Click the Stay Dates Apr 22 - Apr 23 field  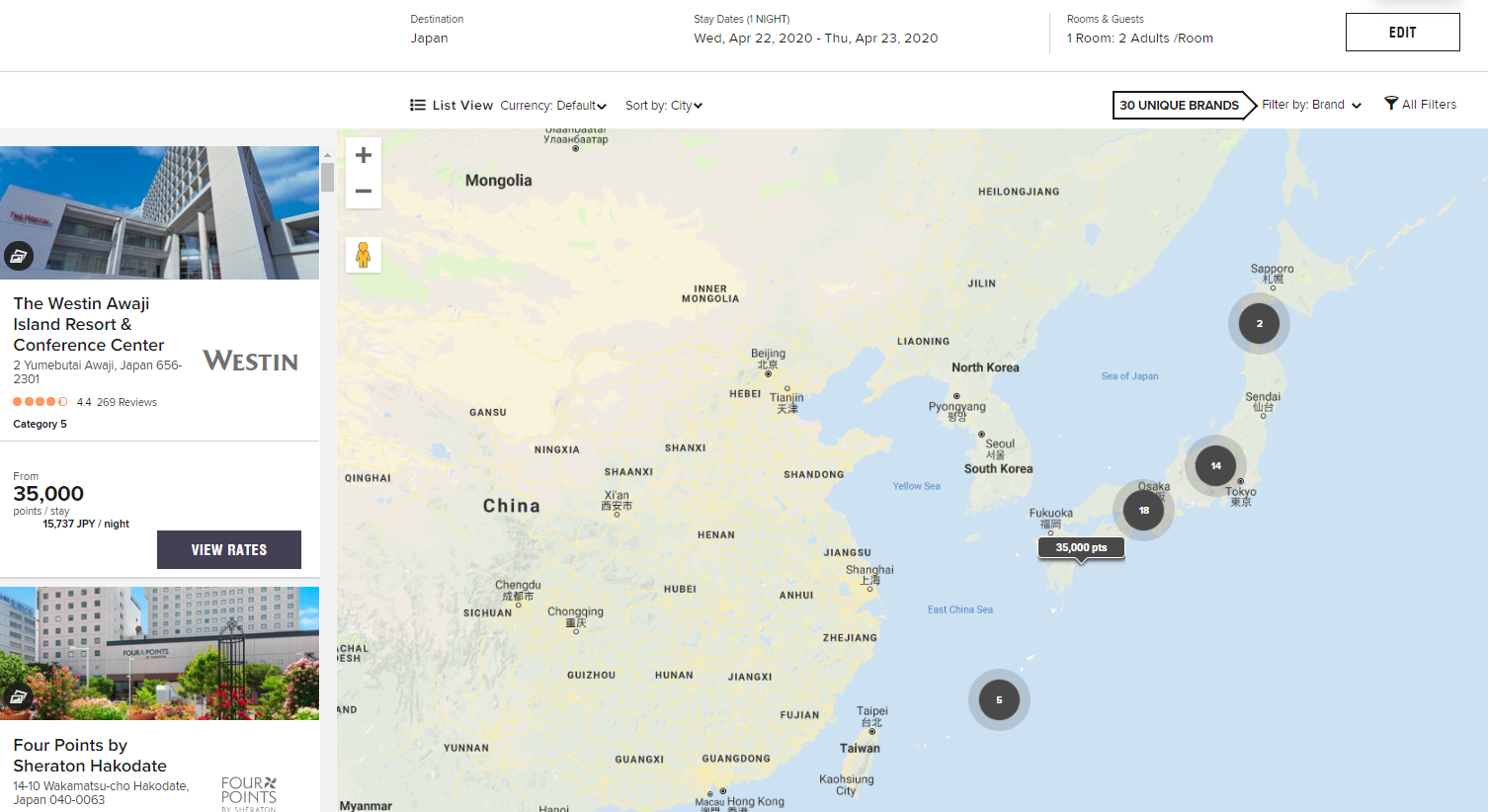pyautogui.click(x=816, y=30)
